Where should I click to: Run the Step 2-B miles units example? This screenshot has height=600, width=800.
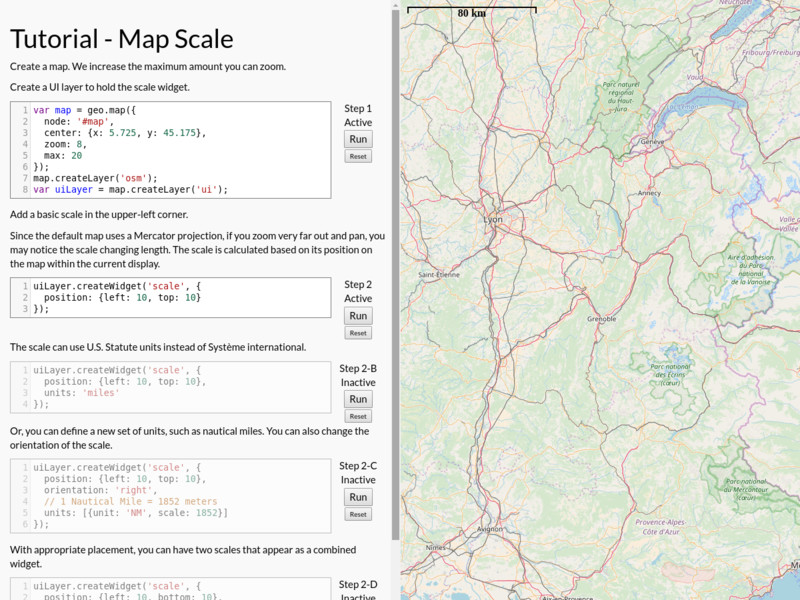[358, 398]
